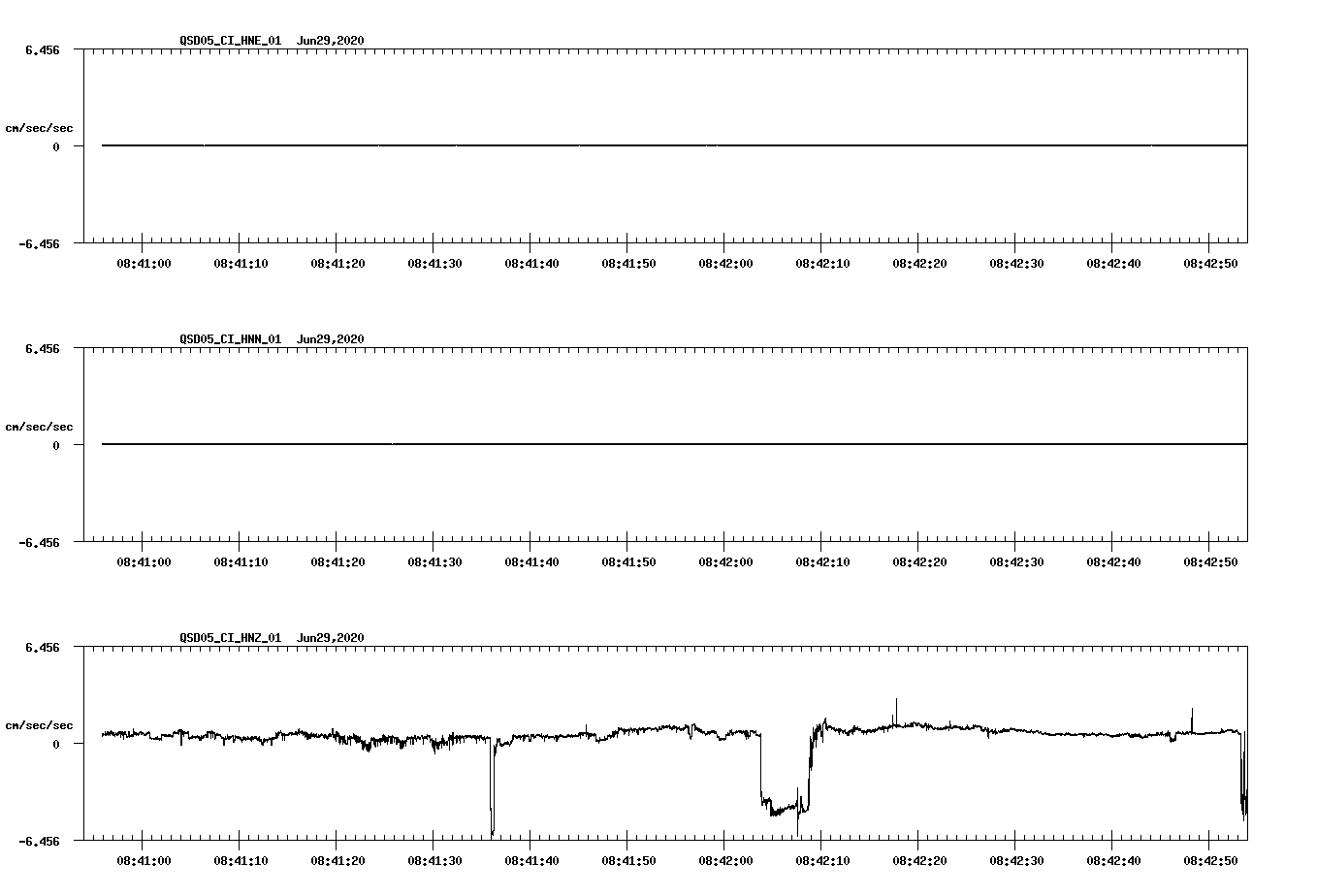Click the -6.456 lower limit of HNN plot
This screenshot has width=1317, height=896.
(x=40, y=543)
